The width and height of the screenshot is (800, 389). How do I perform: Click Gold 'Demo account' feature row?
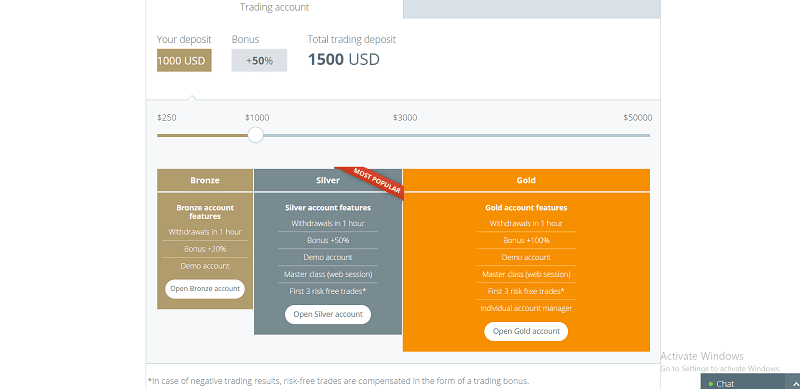[526, 257]
